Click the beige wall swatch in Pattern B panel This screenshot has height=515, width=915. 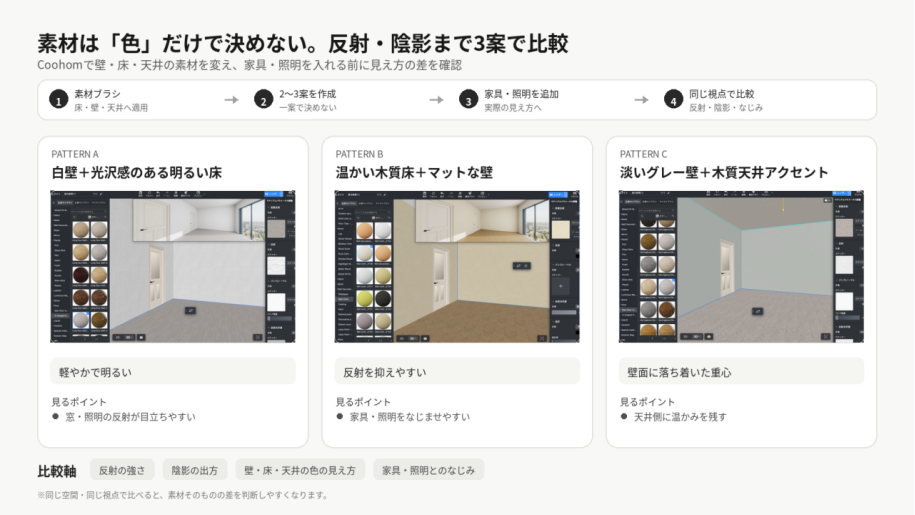(x=560, y=229)
